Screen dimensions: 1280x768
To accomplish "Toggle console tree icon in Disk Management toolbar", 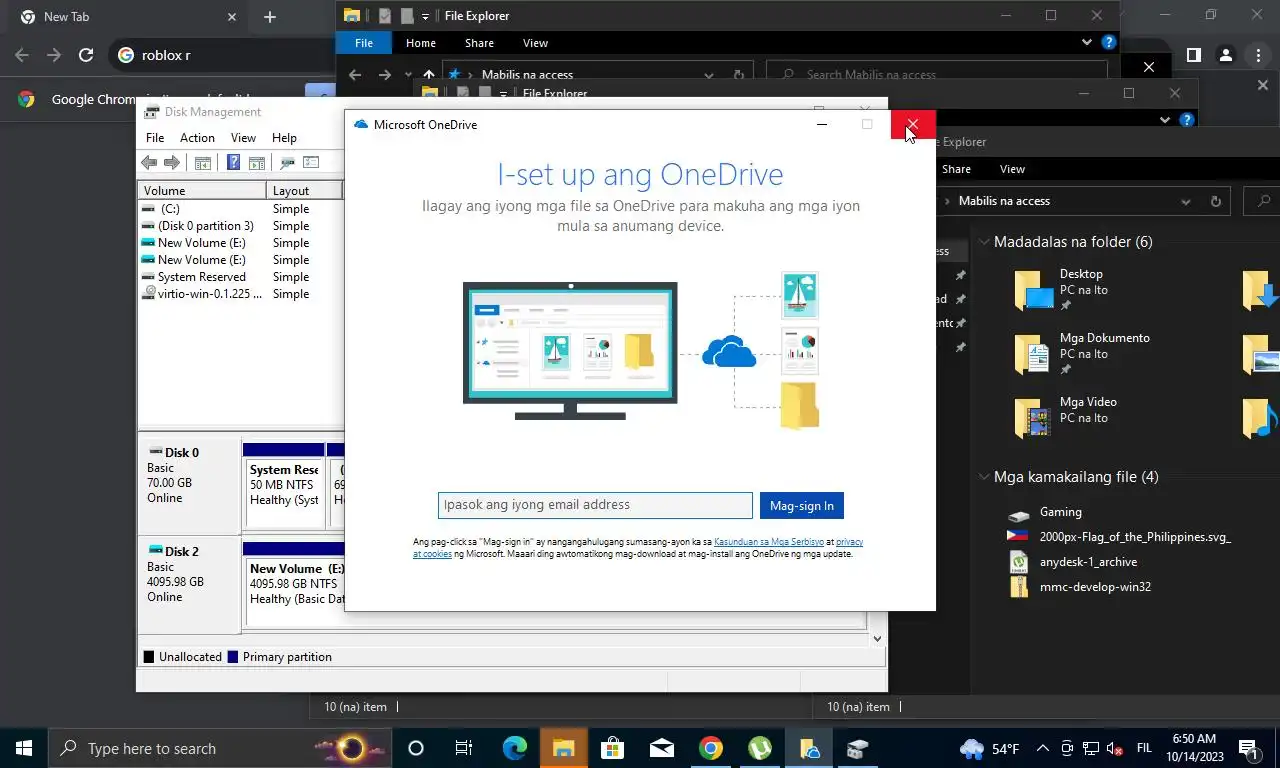I will click(x=202, y=163).
